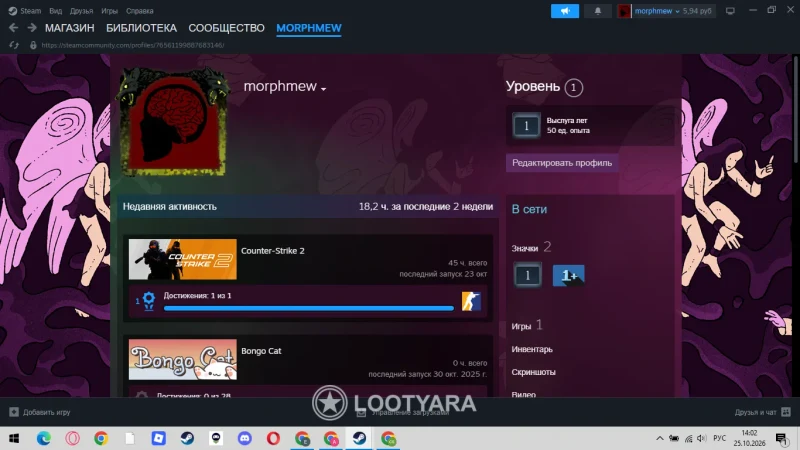Click the plus icon beside Добавить игру
This screenshot has height=450, width=800.
[x=14, y=412]
